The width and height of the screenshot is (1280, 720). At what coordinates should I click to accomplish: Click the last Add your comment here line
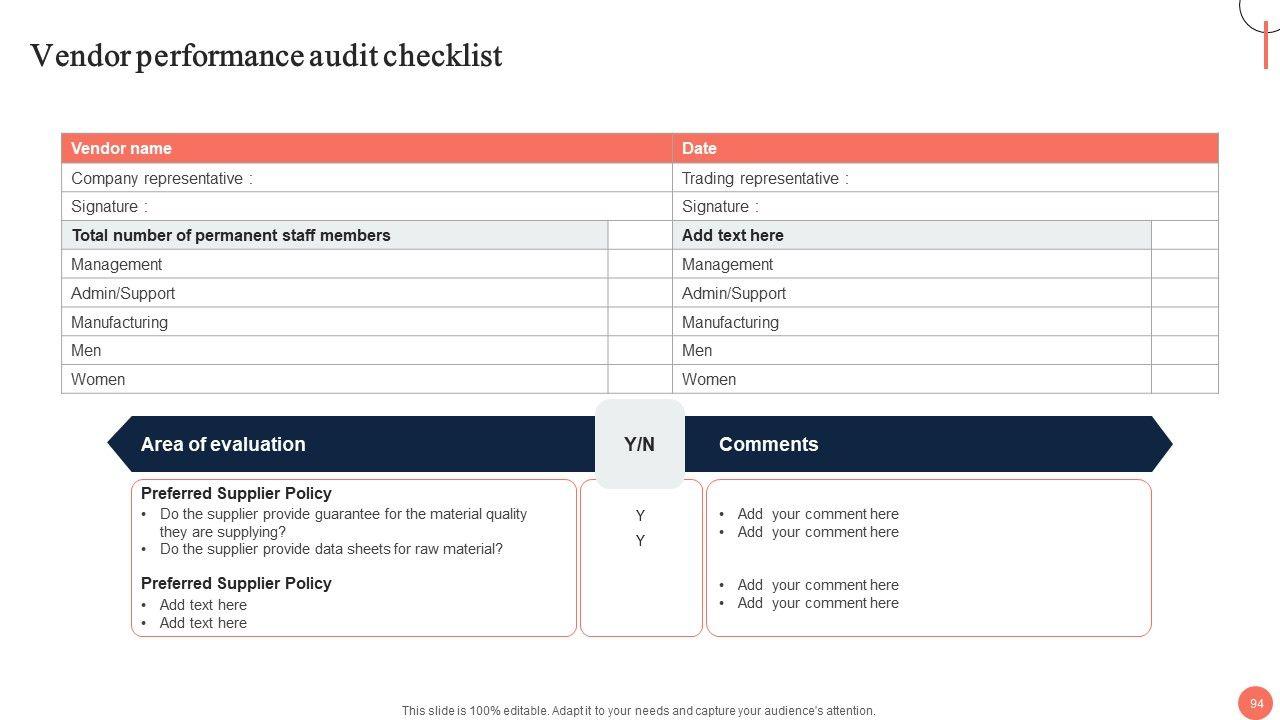point(818,603)
